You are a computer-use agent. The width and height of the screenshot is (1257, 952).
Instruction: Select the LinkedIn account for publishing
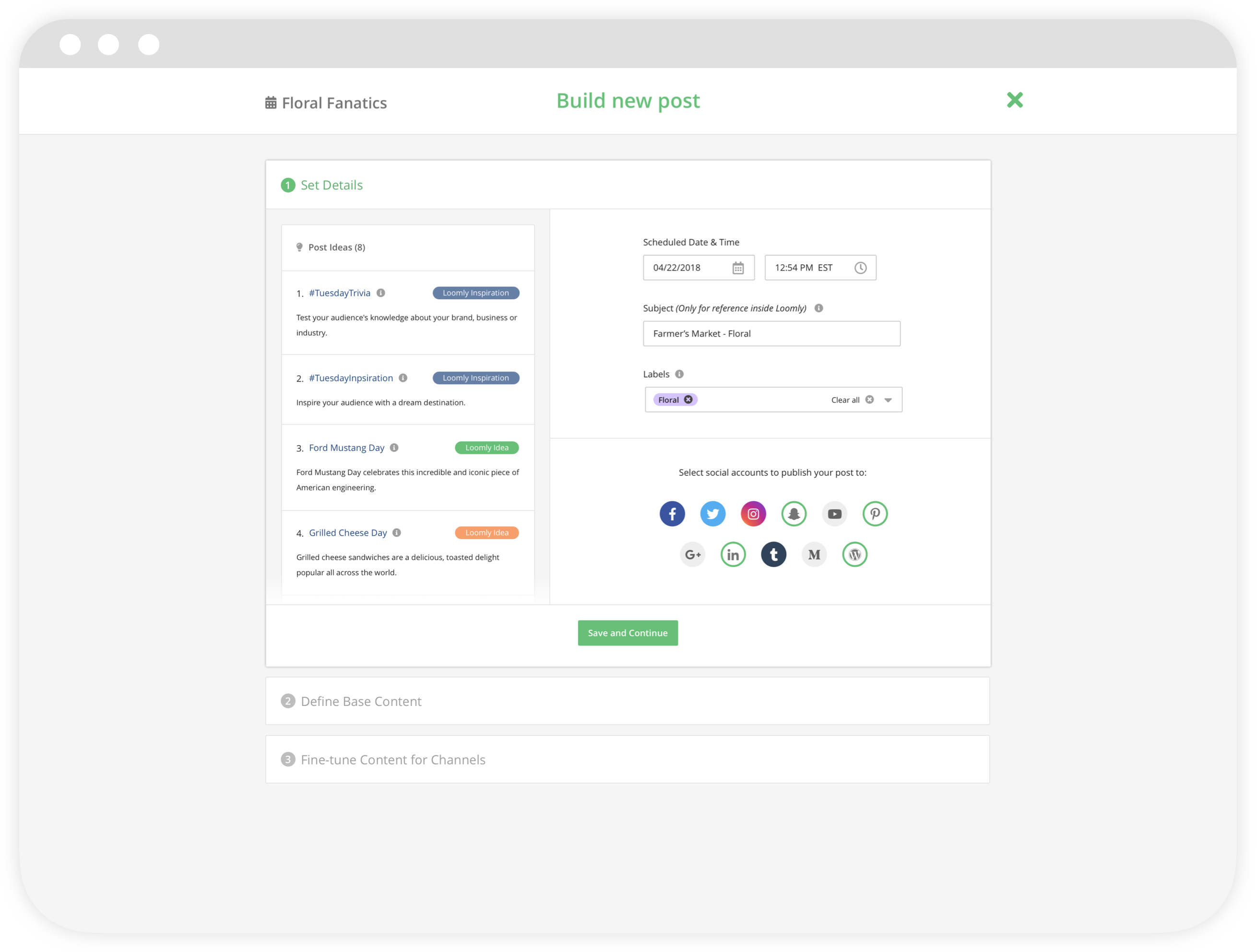tap(733, 554)
